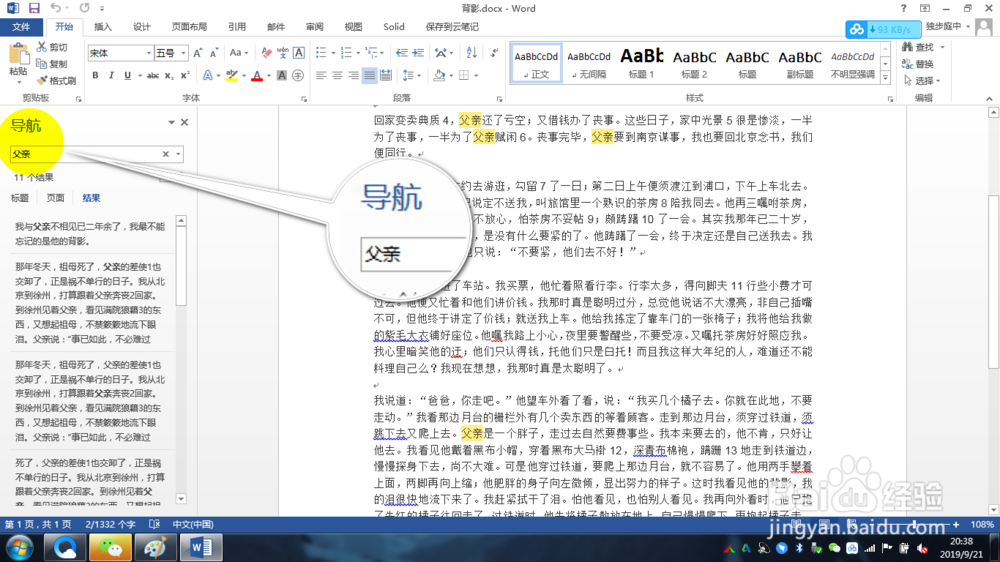
Task: Switch to 审阅 Review tab
Action: coord(314,27)
